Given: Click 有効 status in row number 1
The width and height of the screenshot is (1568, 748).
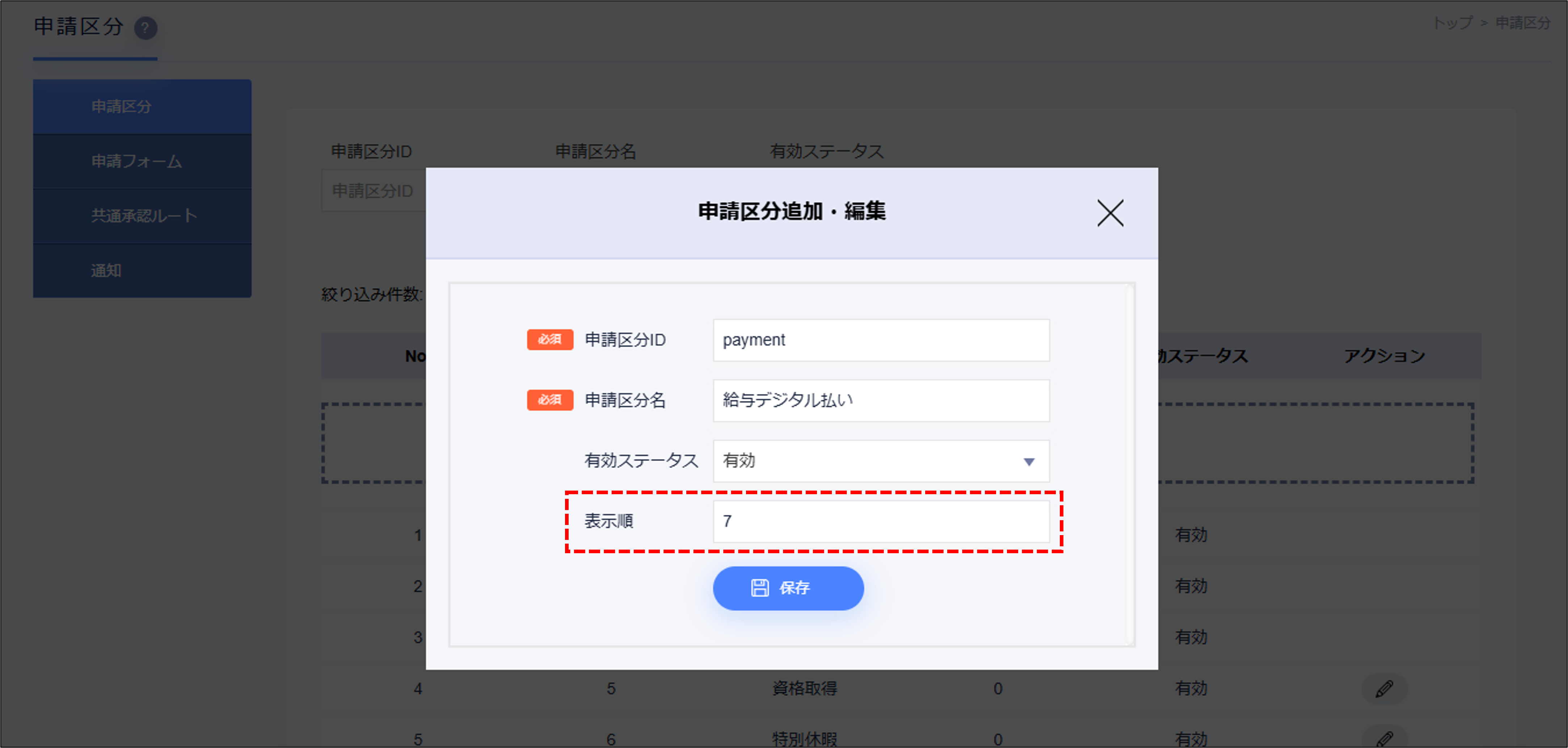Looking at the screenshot, I should [x=1190, y=535].
